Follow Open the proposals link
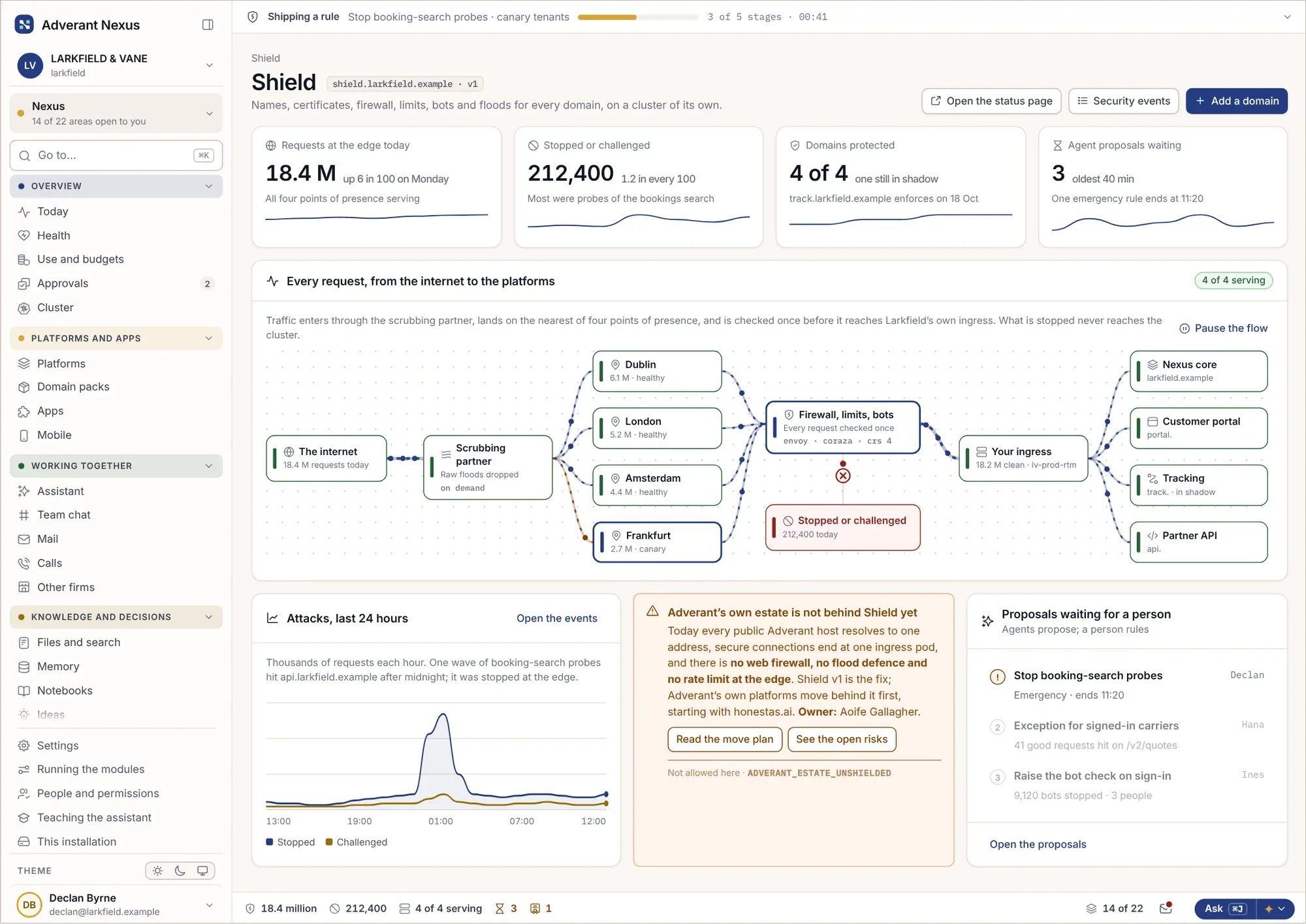 (1038, 844)
